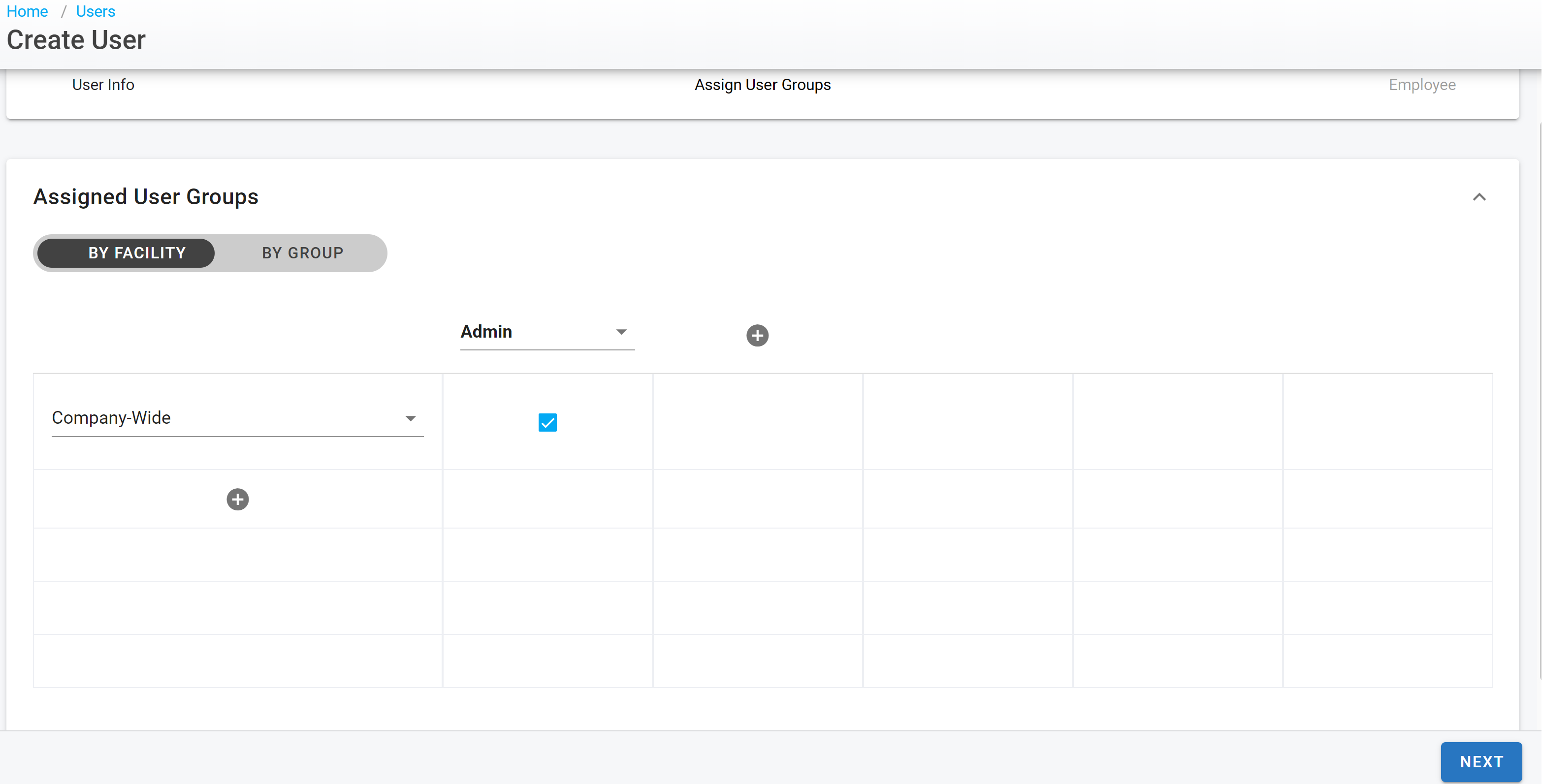This screenshot has height=784, width=1542.
Task: Open the Company-Wide facility dropdown
Action: [227, 418]
